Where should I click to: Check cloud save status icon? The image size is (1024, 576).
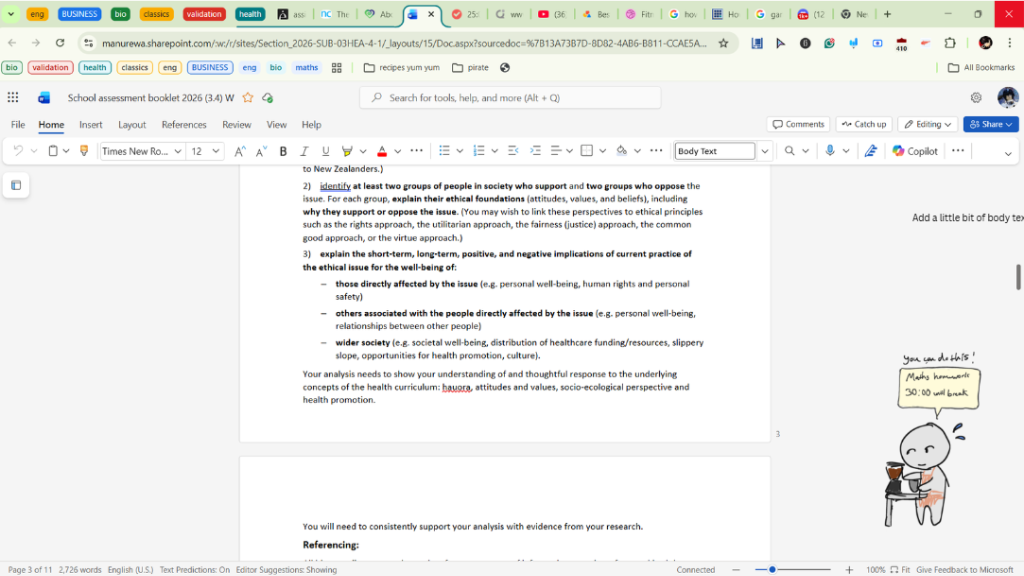268,97
